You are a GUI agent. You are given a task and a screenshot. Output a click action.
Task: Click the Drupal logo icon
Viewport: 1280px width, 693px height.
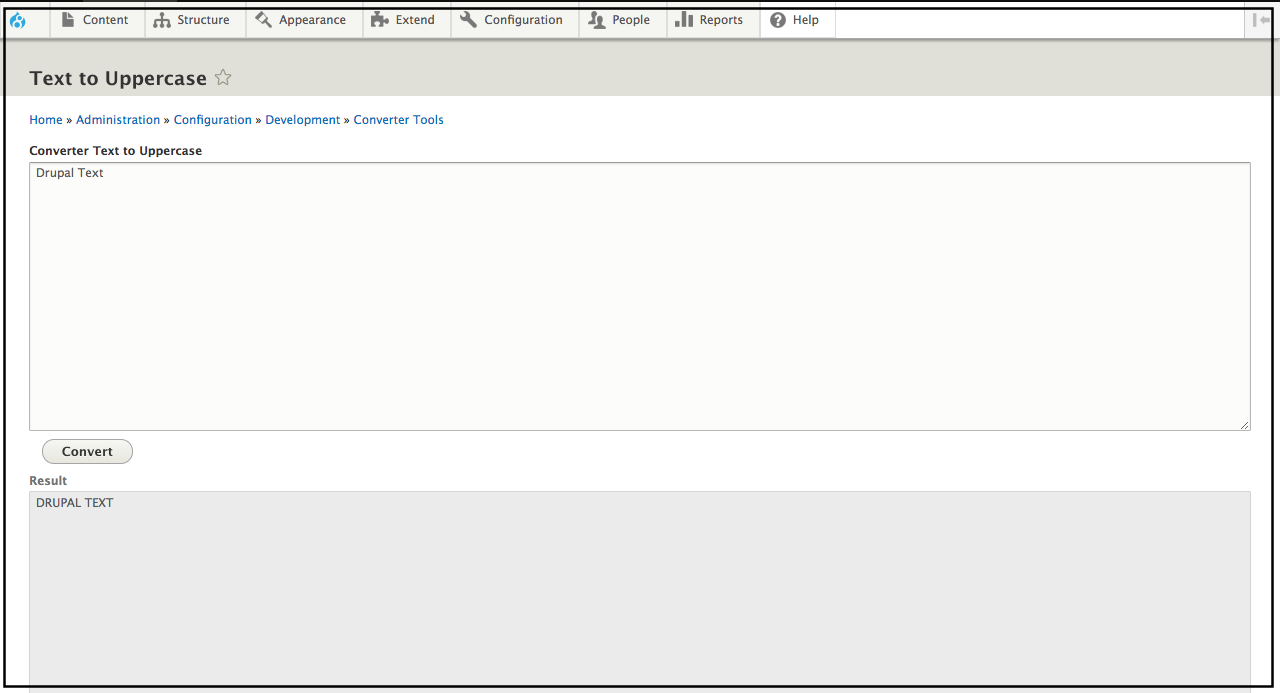pos(18,19)
